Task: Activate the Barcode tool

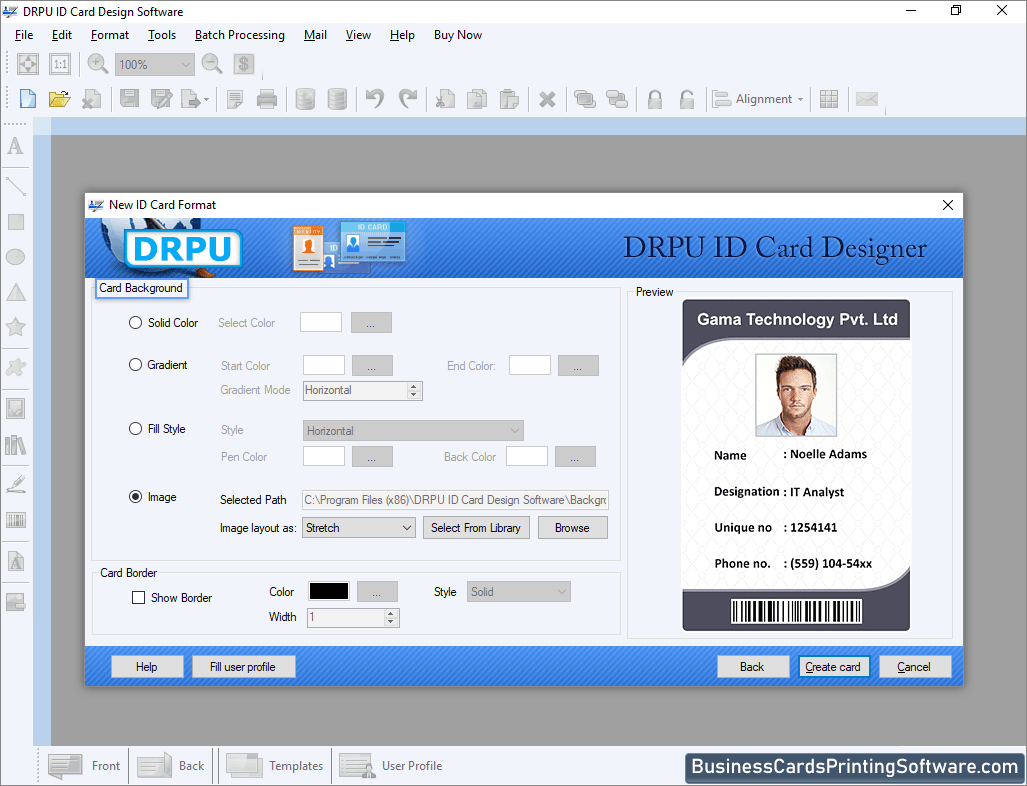Action: 15,522
